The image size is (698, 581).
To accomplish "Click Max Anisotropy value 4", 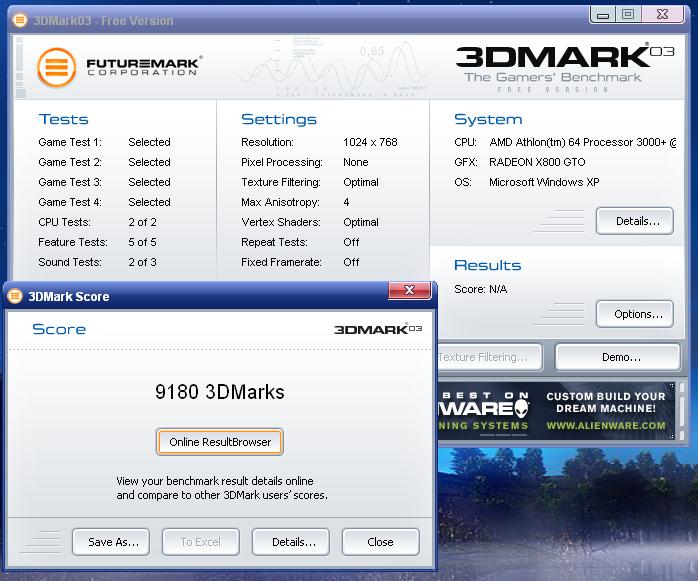I will [346, 202].
